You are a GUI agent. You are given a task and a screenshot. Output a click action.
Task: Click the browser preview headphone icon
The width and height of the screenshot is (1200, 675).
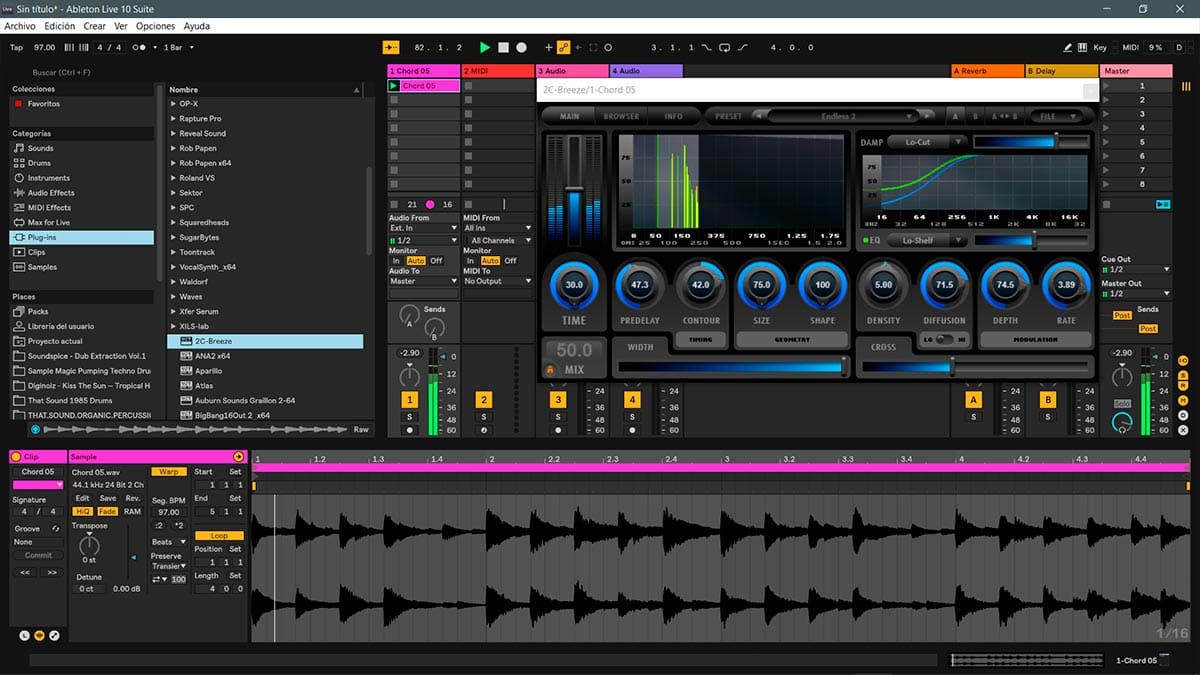[36, 429]
